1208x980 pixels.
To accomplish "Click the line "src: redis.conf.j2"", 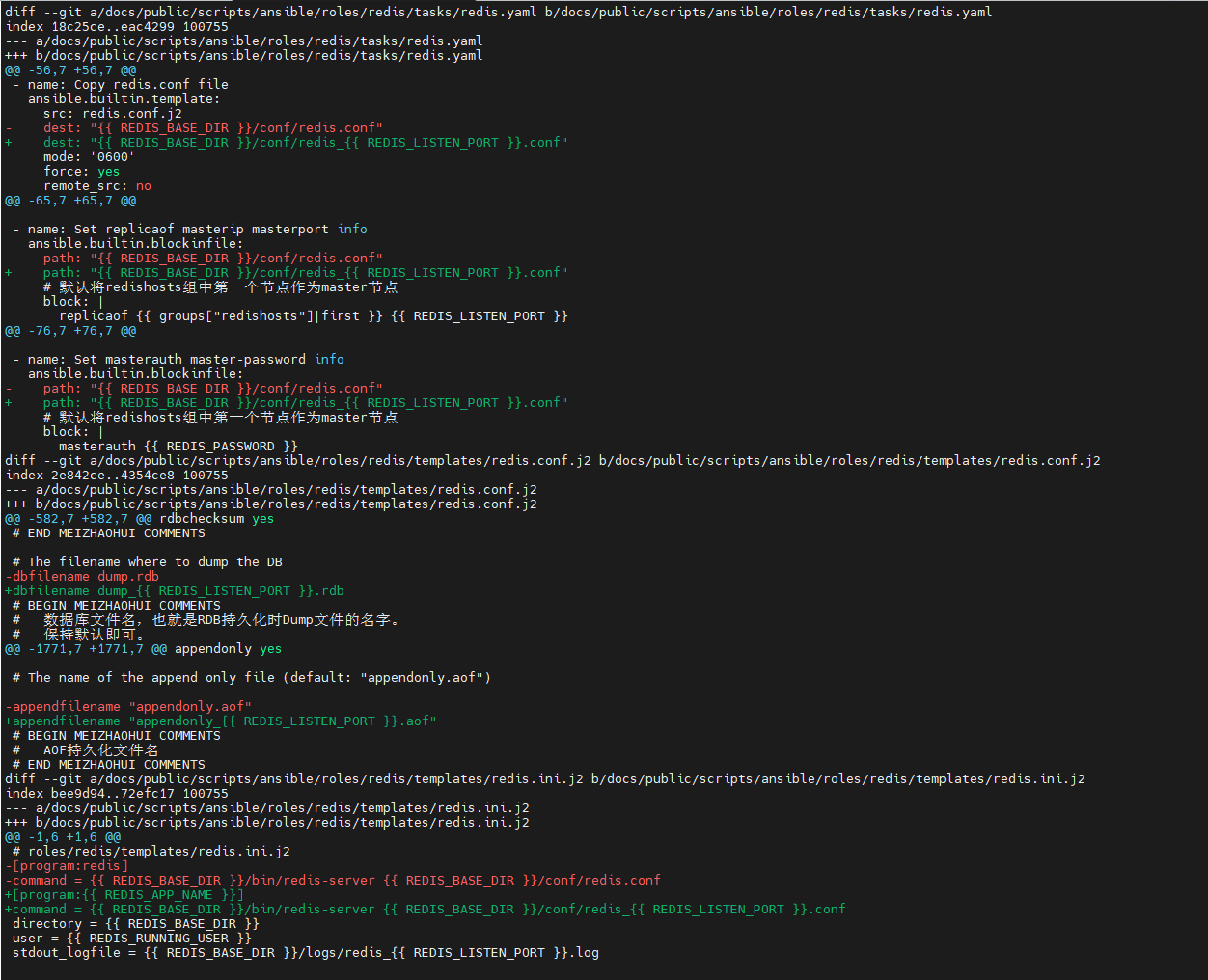I will click(x=113, y=113).
